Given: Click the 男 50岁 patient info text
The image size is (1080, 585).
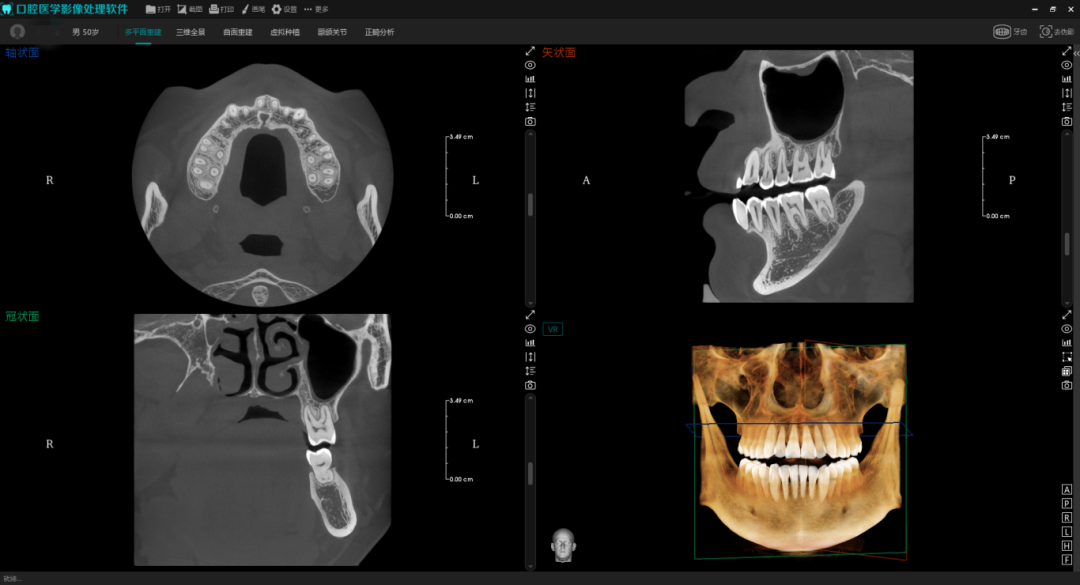Looking at the screenshot, I should click(x=85, y=32).
